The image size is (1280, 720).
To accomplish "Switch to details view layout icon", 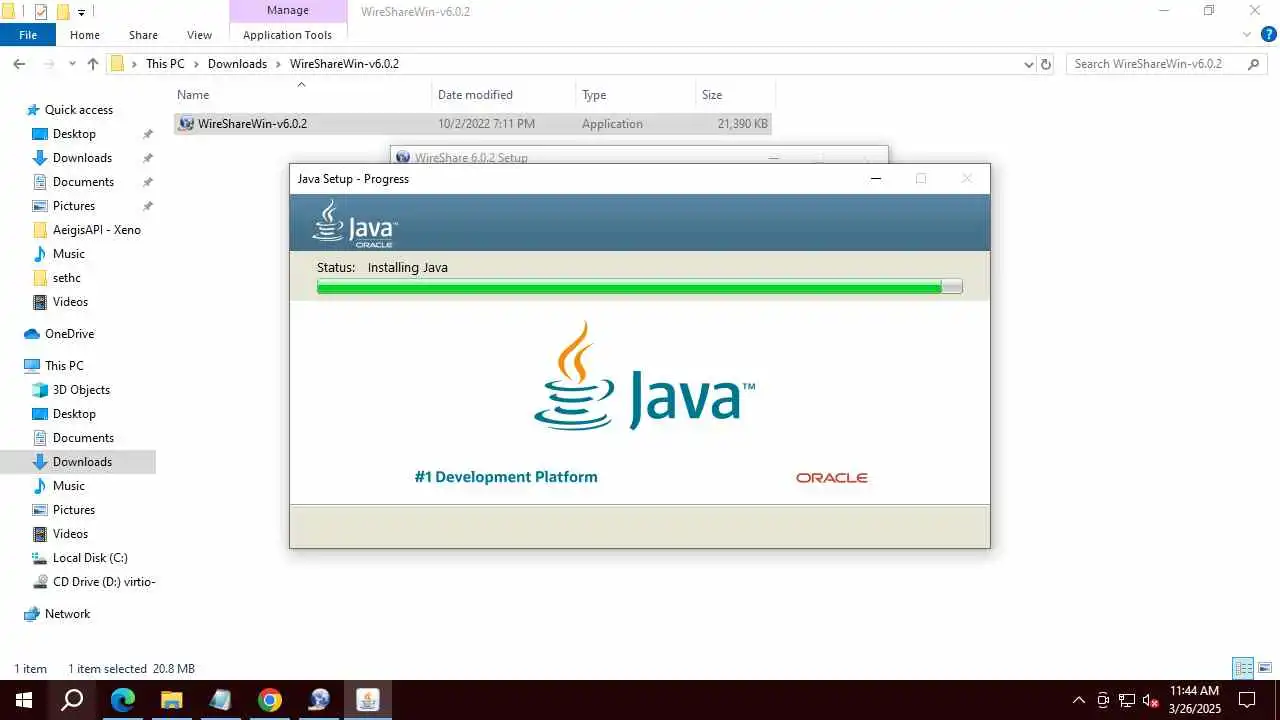I will pyautogui.click(x=1243, y=668).
